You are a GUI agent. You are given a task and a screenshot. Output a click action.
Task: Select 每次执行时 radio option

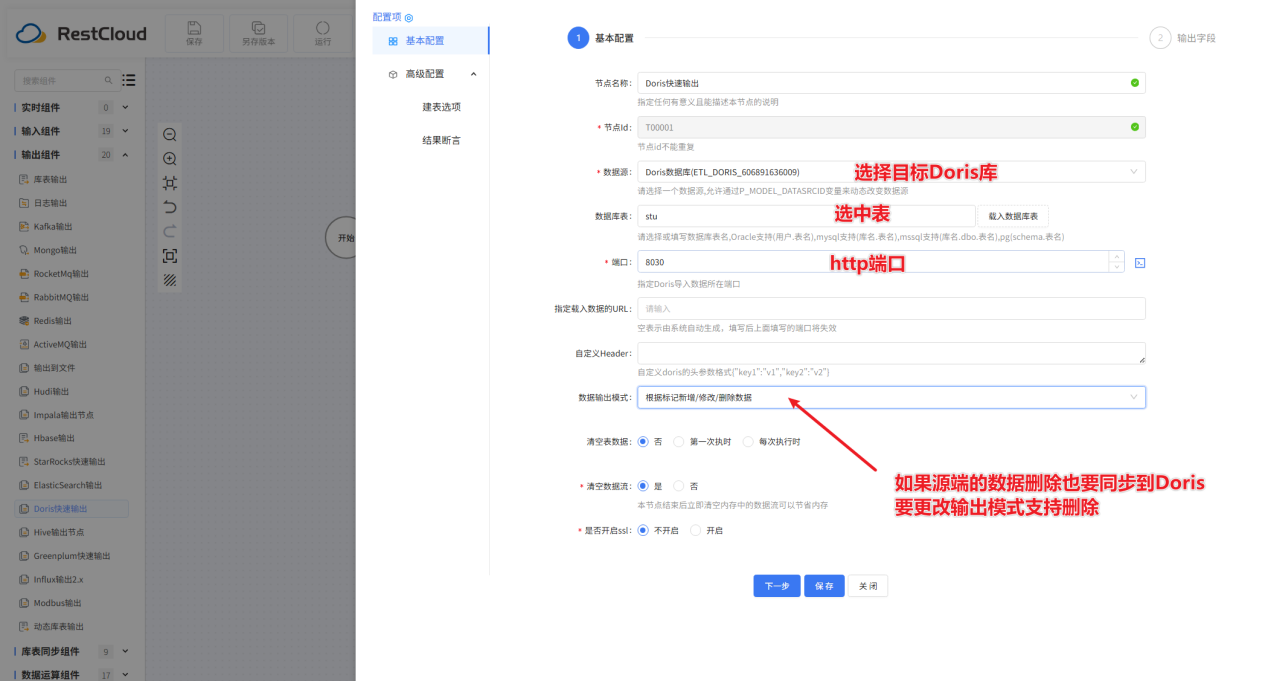point(748,441)
